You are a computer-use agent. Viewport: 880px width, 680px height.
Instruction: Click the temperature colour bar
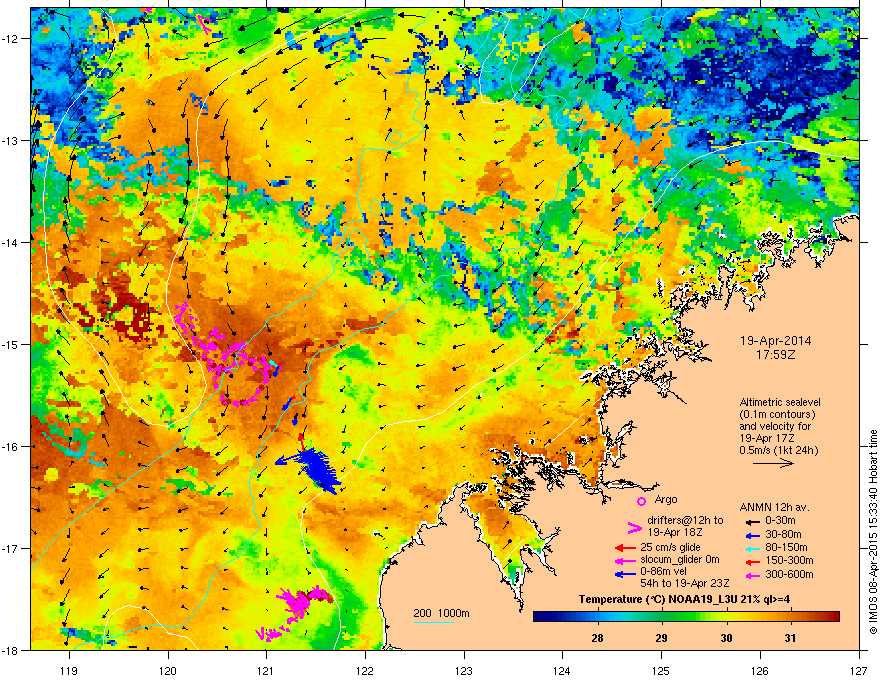[x=686, y=617]
